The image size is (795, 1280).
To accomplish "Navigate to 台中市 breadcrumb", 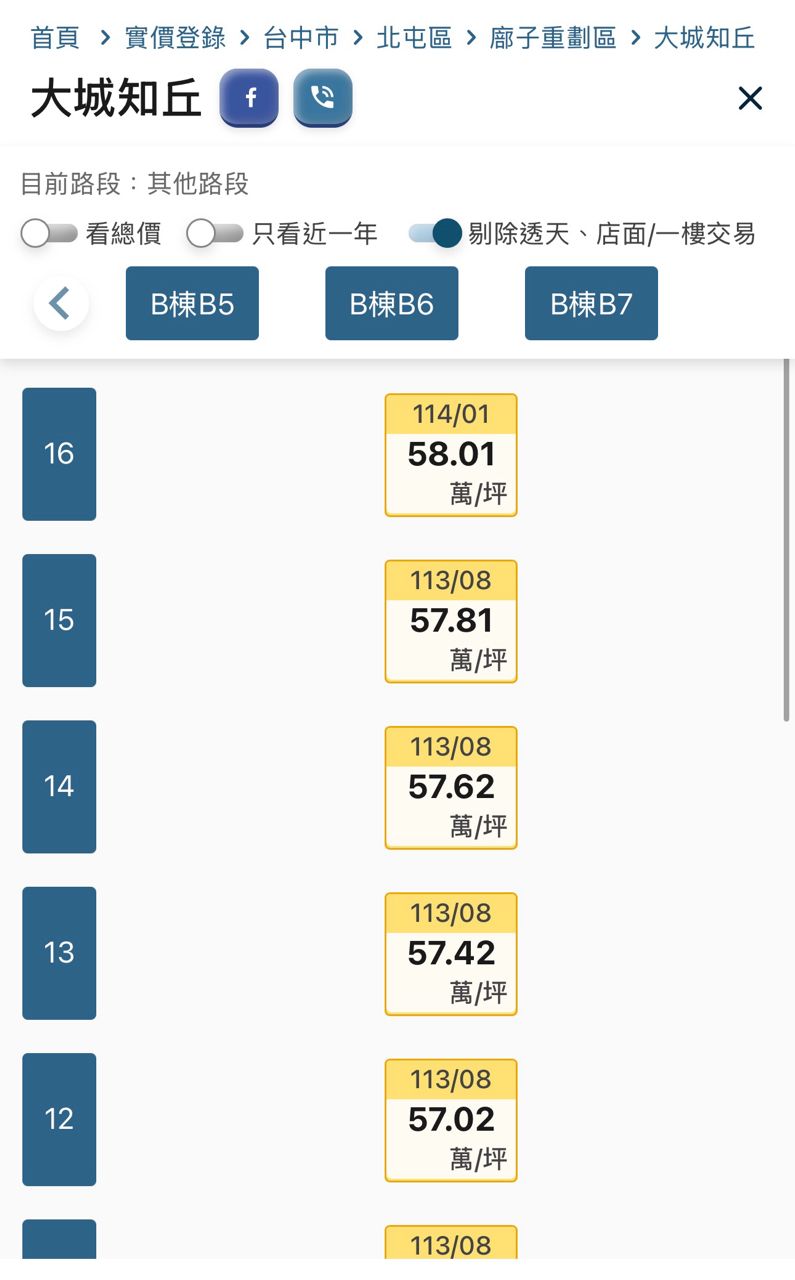I will pos(301,39).
